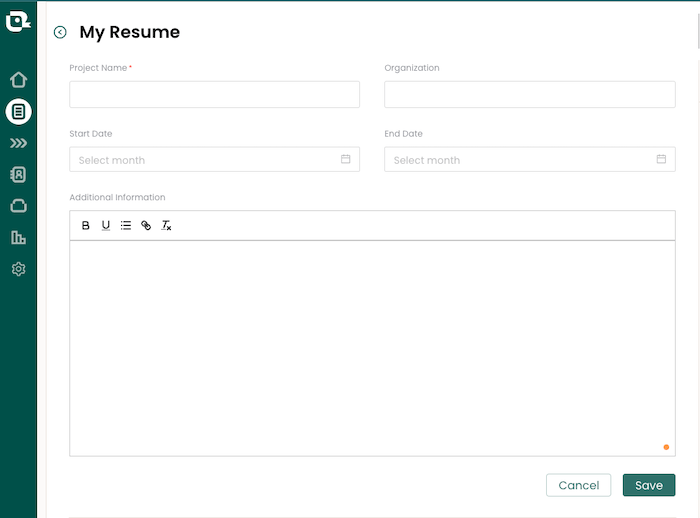Click the triple chevron sidebar icon
The image size is (700, 518).
(18, 143)
